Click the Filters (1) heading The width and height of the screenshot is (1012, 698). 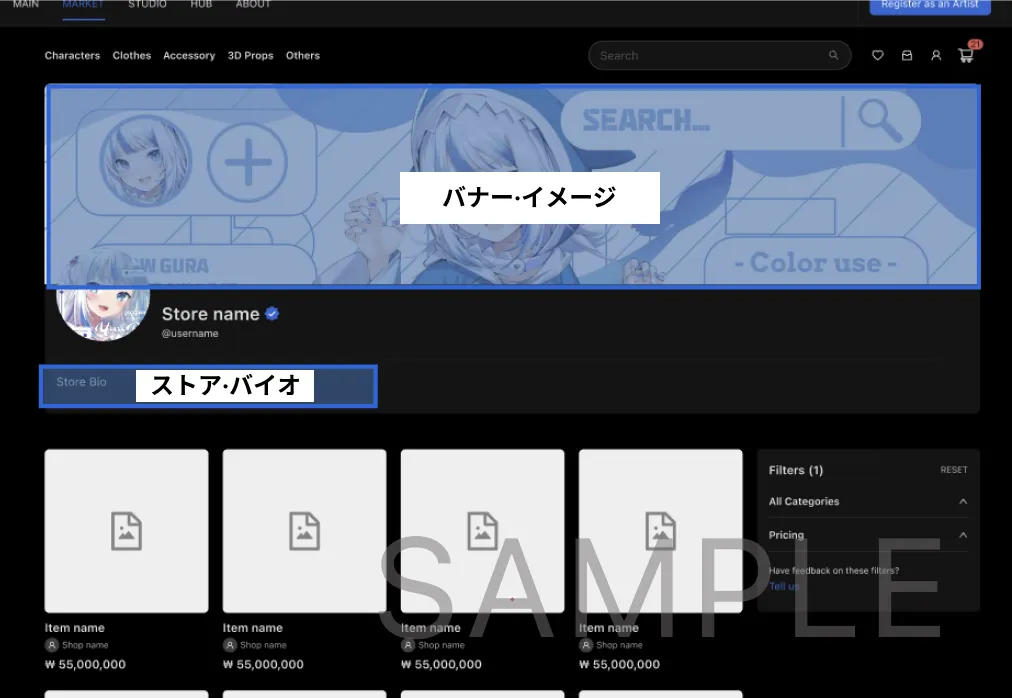click(x=796, y=470)
